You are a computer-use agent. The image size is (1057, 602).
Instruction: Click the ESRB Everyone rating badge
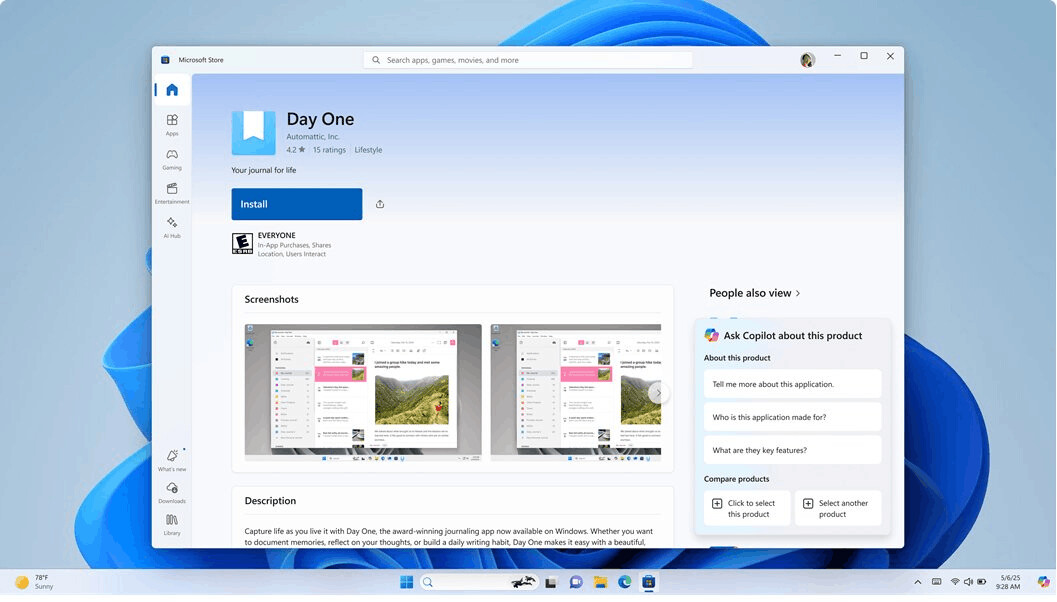tap(242, 243)
